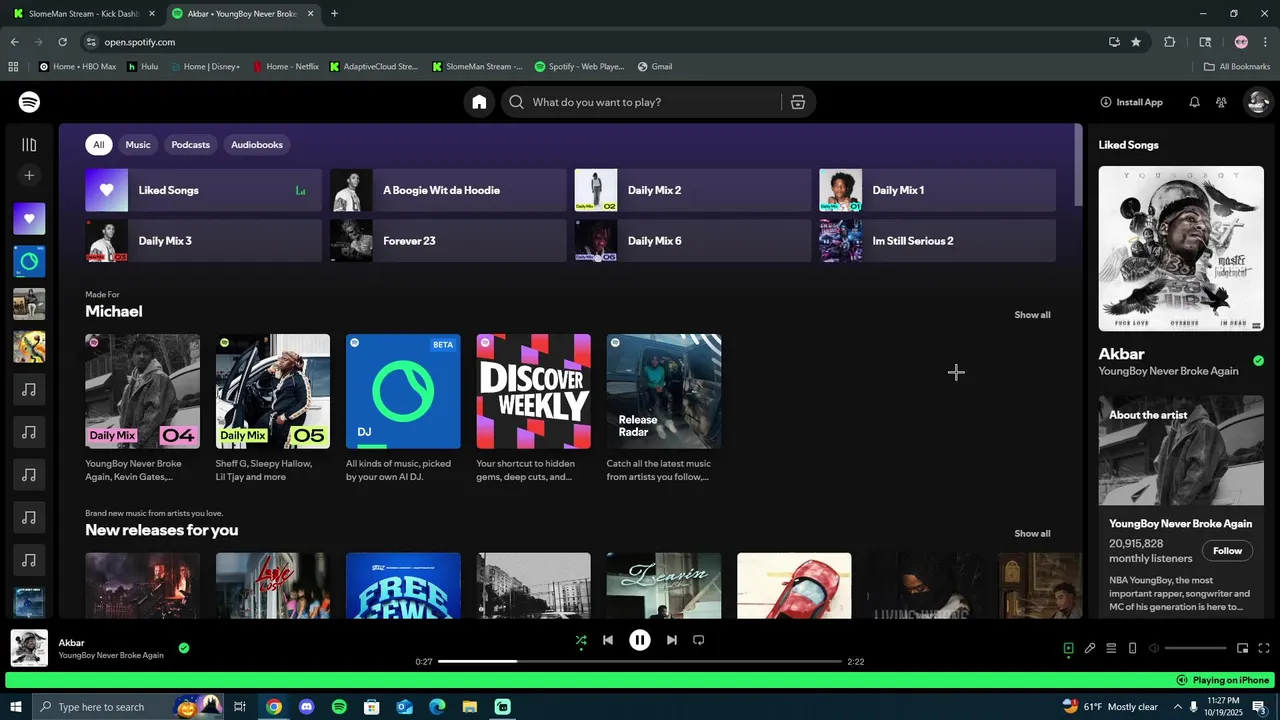
Task: Open Release Radar playlist
Action: [x=664, y=391]
